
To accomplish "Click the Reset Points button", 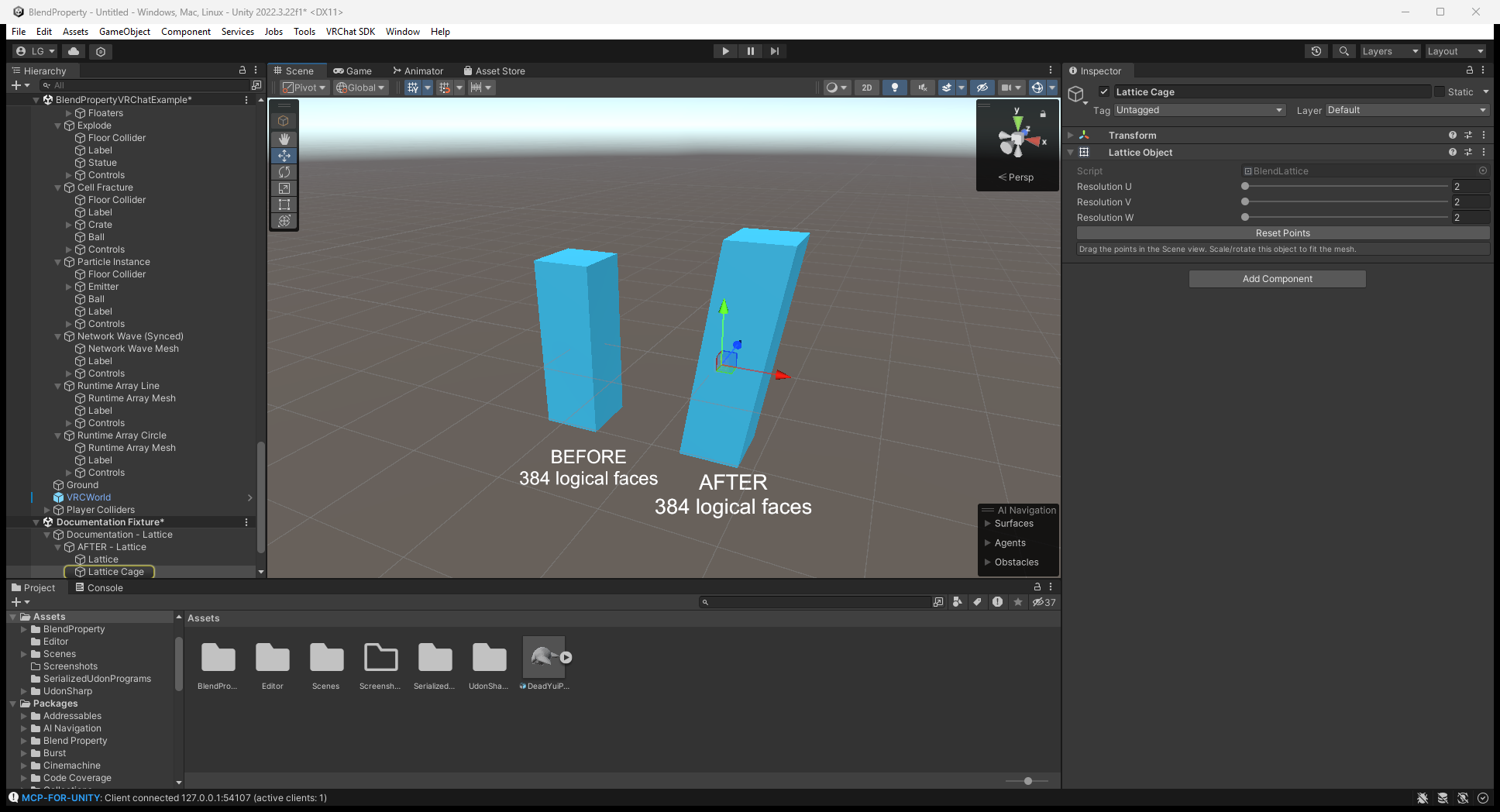I will (1282, 233).
